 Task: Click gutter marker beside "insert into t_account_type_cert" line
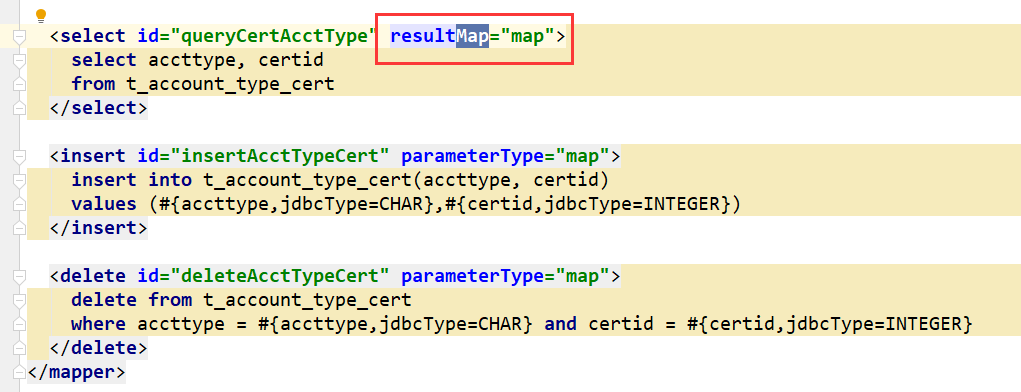tap(19, 180)
